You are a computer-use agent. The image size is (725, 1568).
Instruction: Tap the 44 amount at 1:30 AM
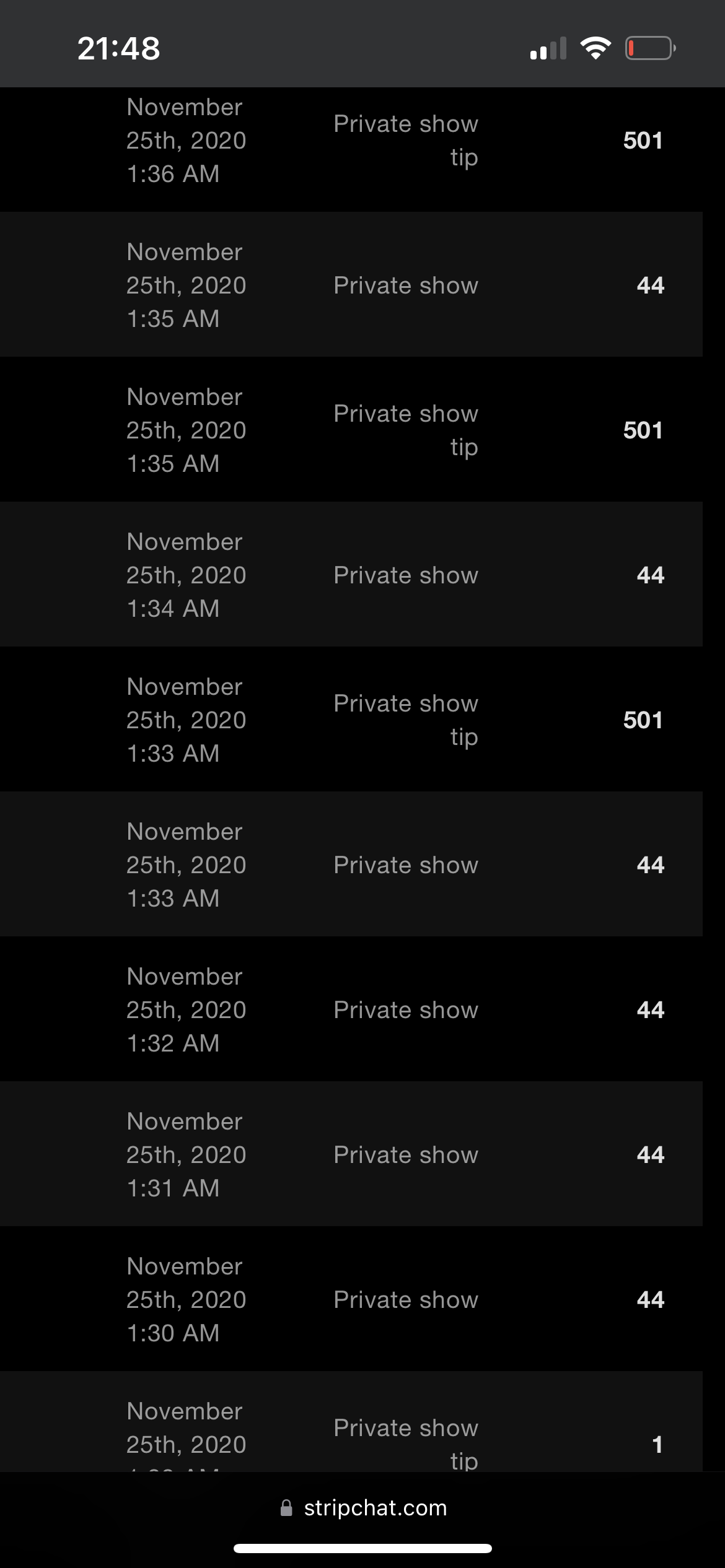tap(650, 1300)
